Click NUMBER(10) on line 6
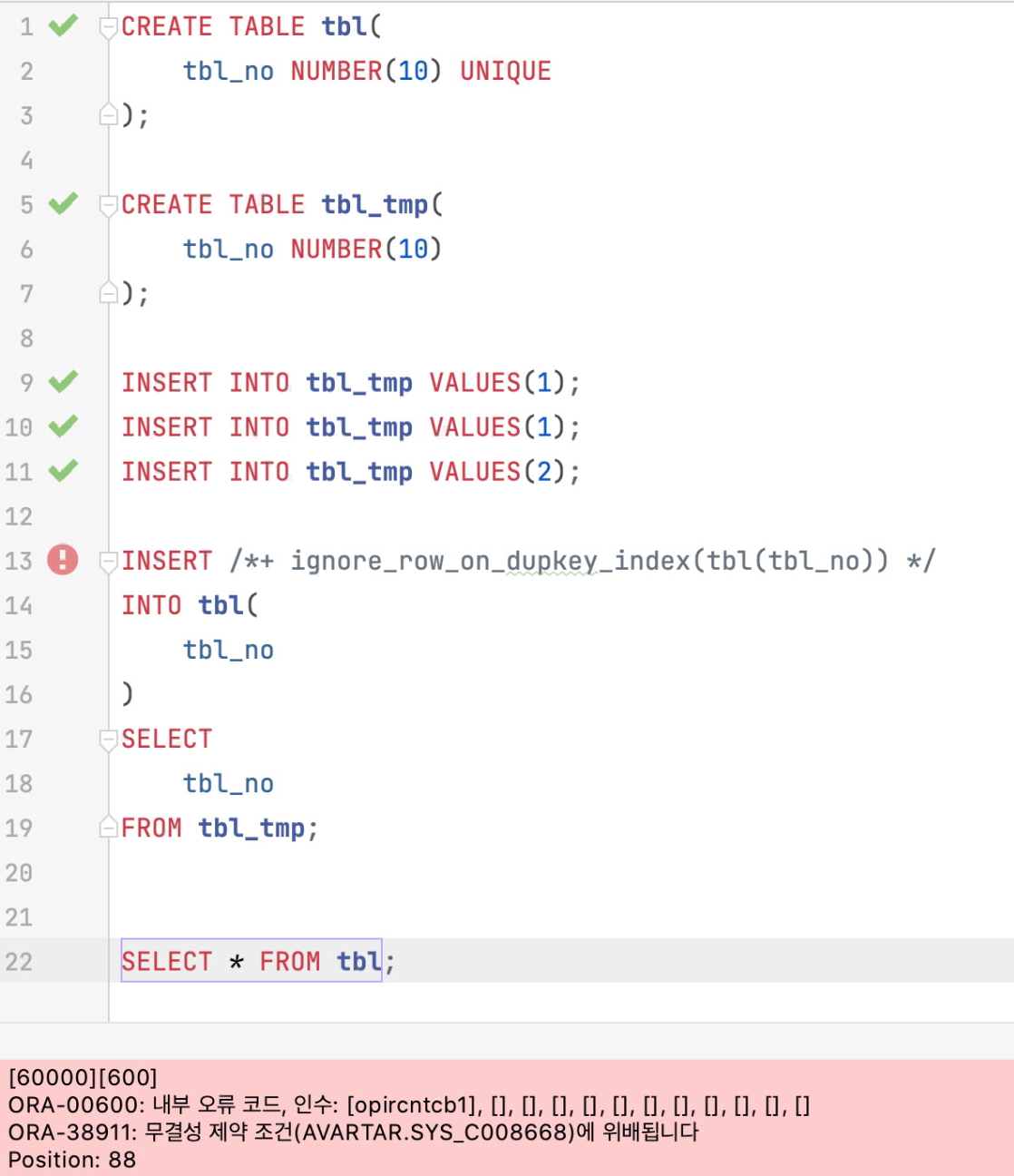This screenshot has width=1014, height=1176. pyautogui.click(x=366, y=249)
